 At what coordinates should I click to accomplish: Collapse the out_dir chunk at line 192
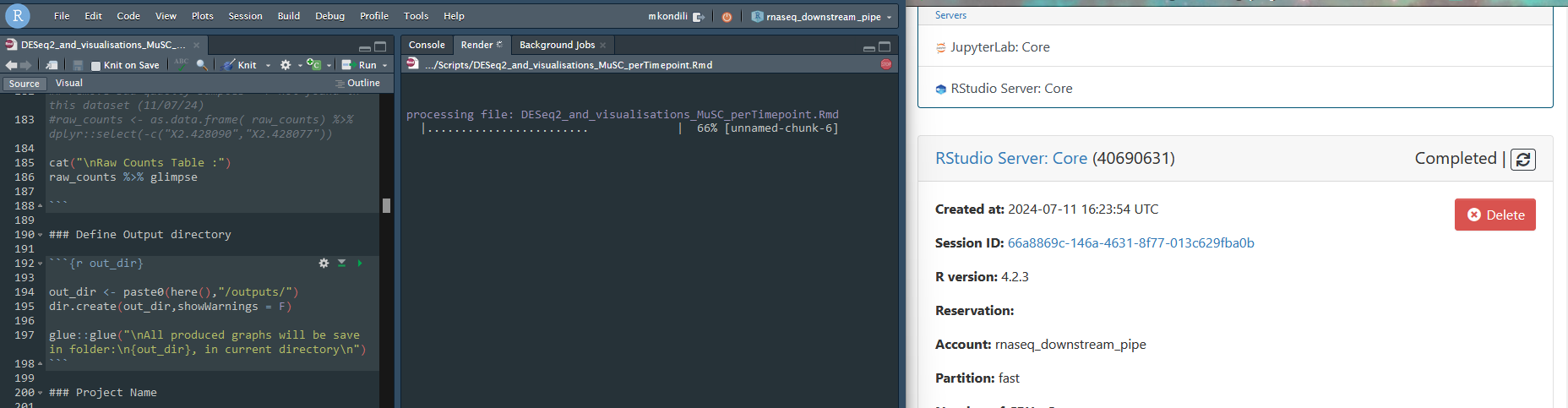click(x=40, y=264)
